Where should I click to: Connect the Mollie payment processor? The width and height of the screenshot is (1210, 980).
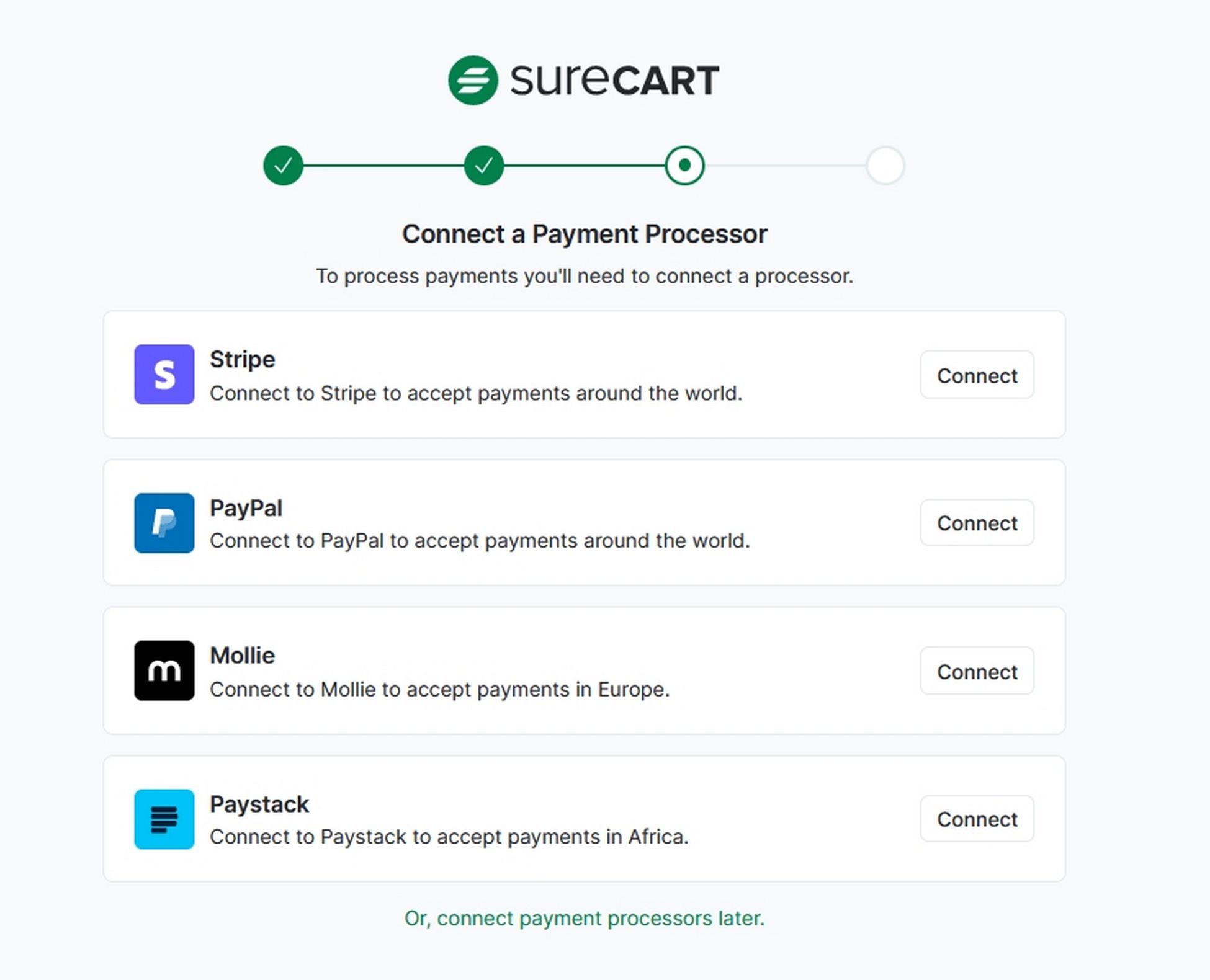pyautogui.click(x=976, y=671)
